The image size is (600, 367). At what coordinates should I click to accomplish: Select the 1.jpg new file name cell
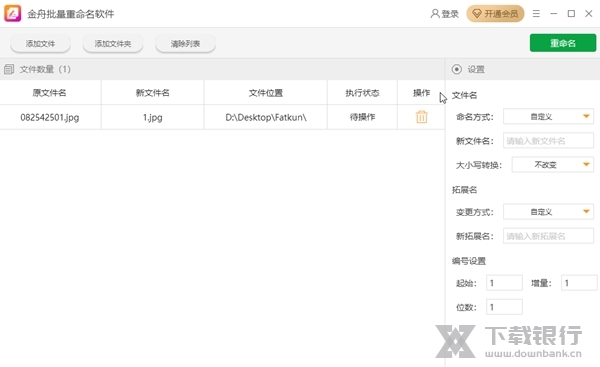(x=153, y=117)
